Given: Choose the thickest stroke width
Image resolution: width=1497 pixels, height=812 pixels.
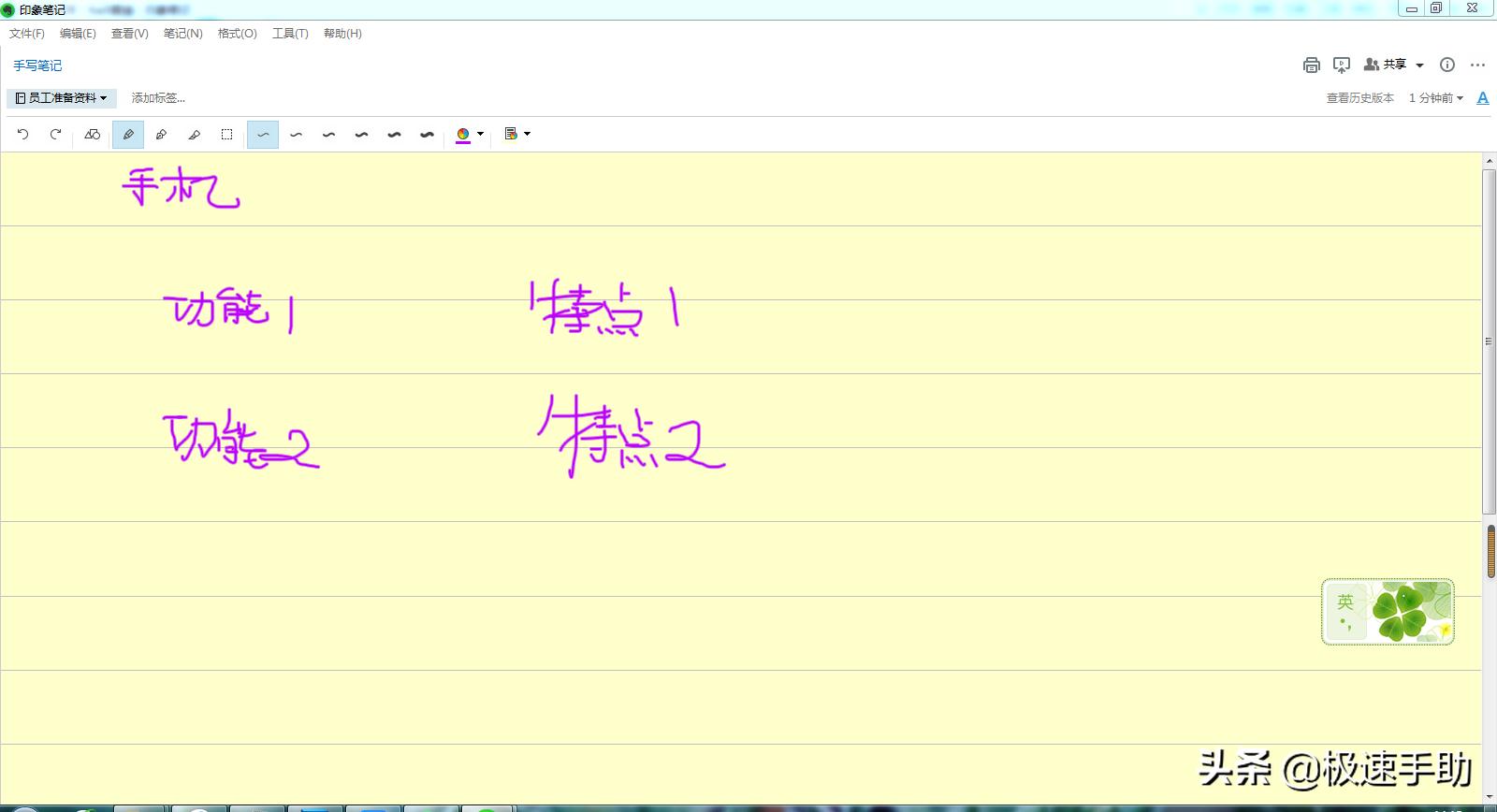Looking at the screenshot, I should [427, 135].
